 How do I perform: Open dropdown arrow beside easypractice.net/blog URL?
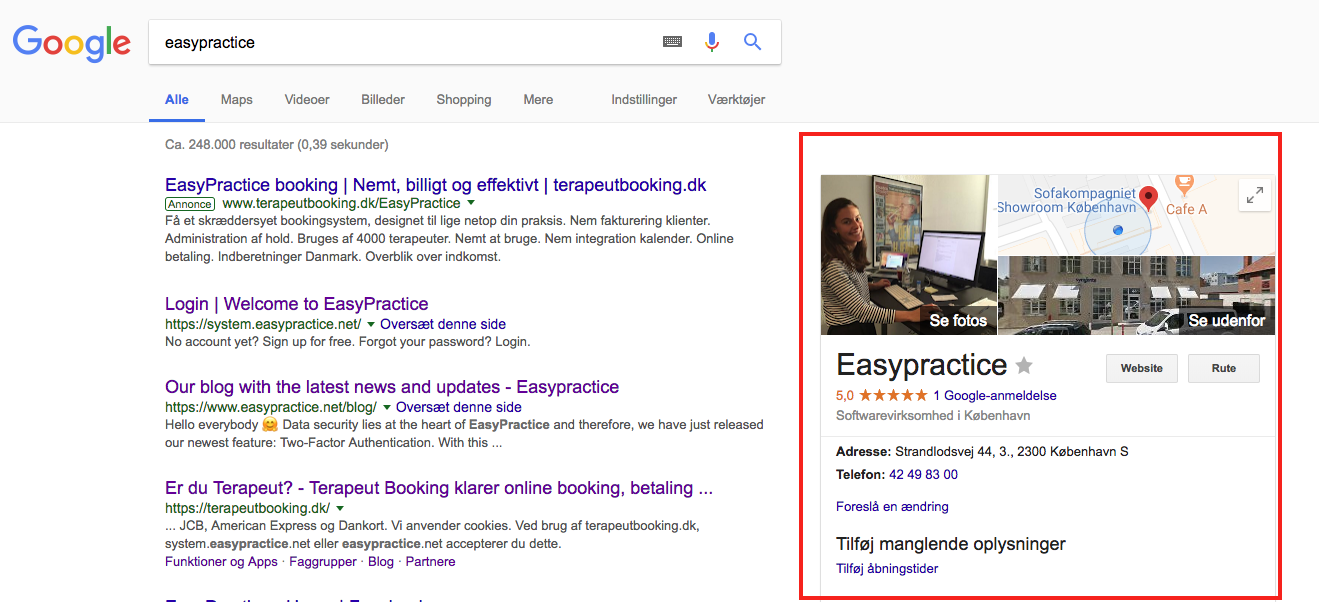386,407
